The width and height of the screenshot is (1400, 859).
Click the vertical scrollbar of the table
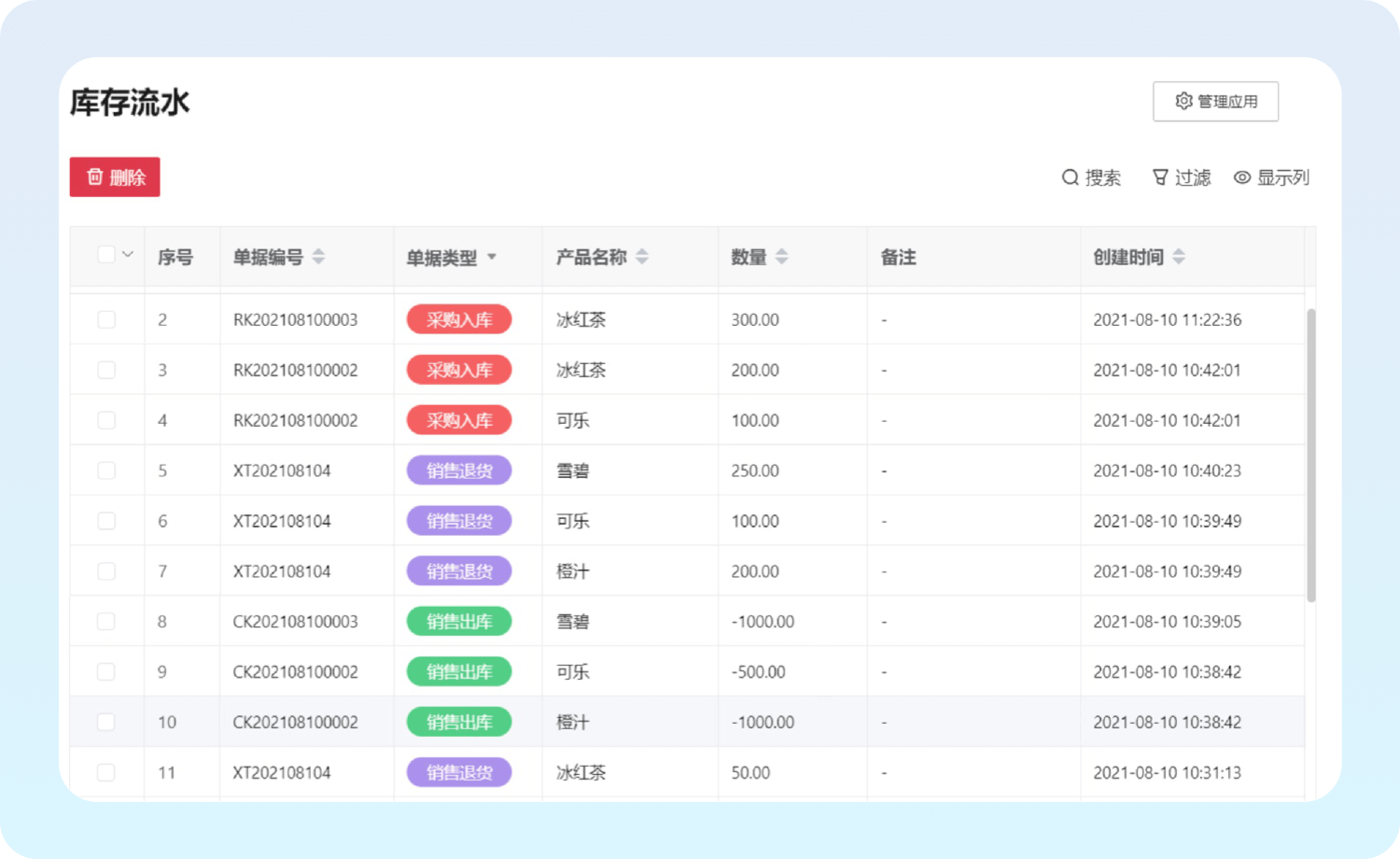point(1310,456)
